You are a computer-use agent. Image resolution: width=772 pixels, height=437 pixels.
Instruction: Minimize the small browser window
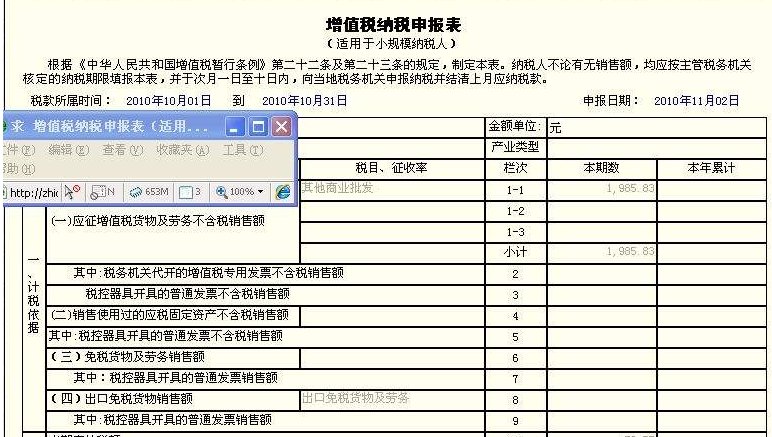pyautogui.click(x=235, y=127)
